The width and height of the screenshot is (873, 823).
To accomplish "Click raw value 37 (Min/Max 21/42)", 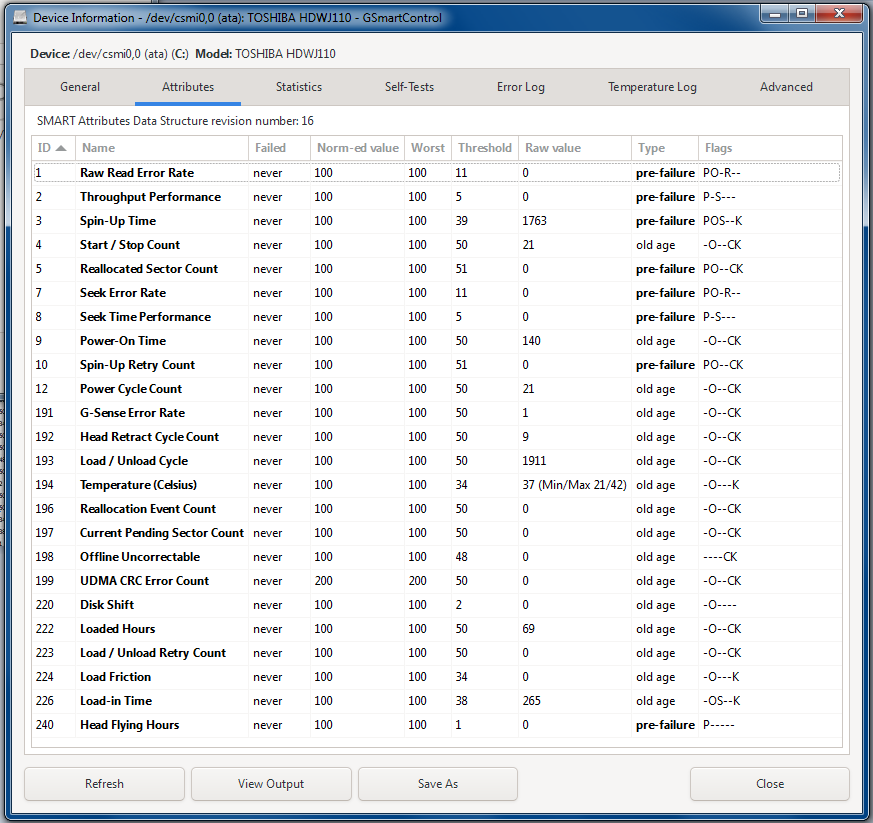I will click(x=574, y=484).
